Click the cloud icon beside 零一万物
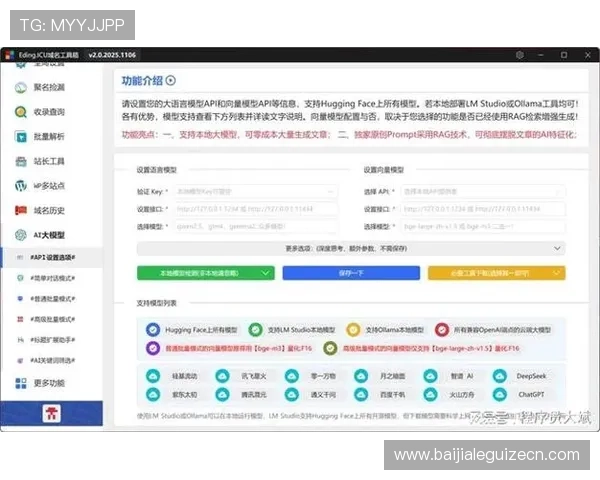Viewport: 600px width, 480px height. point(292,376)
